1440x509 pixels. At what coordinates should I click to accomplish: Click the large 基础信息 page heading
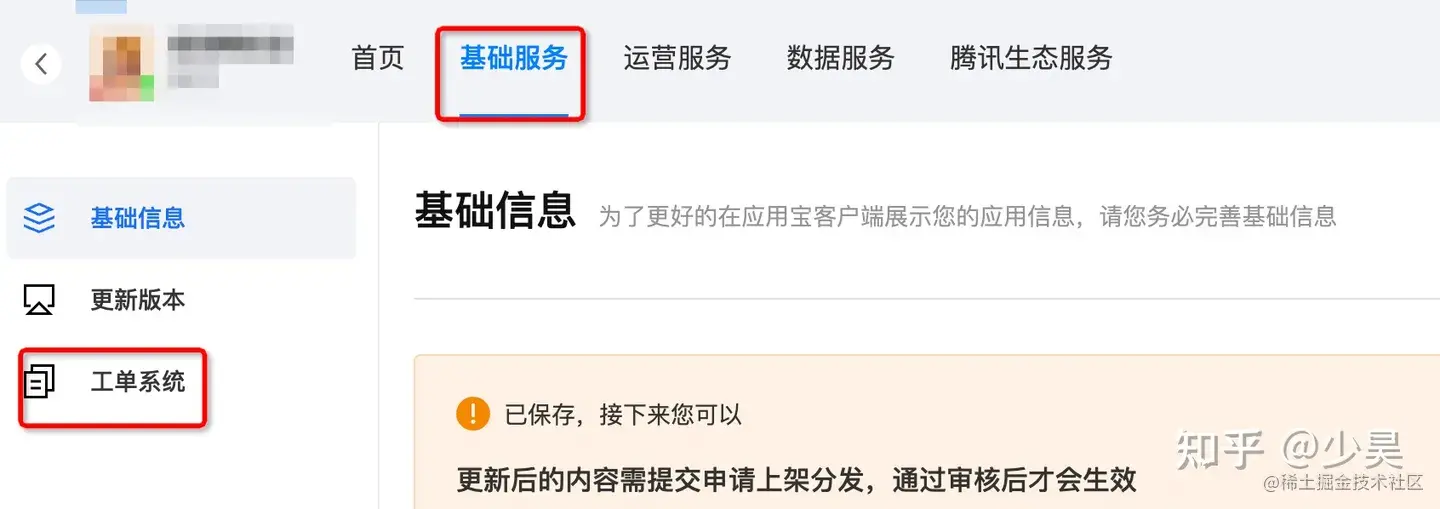(495, 211)
